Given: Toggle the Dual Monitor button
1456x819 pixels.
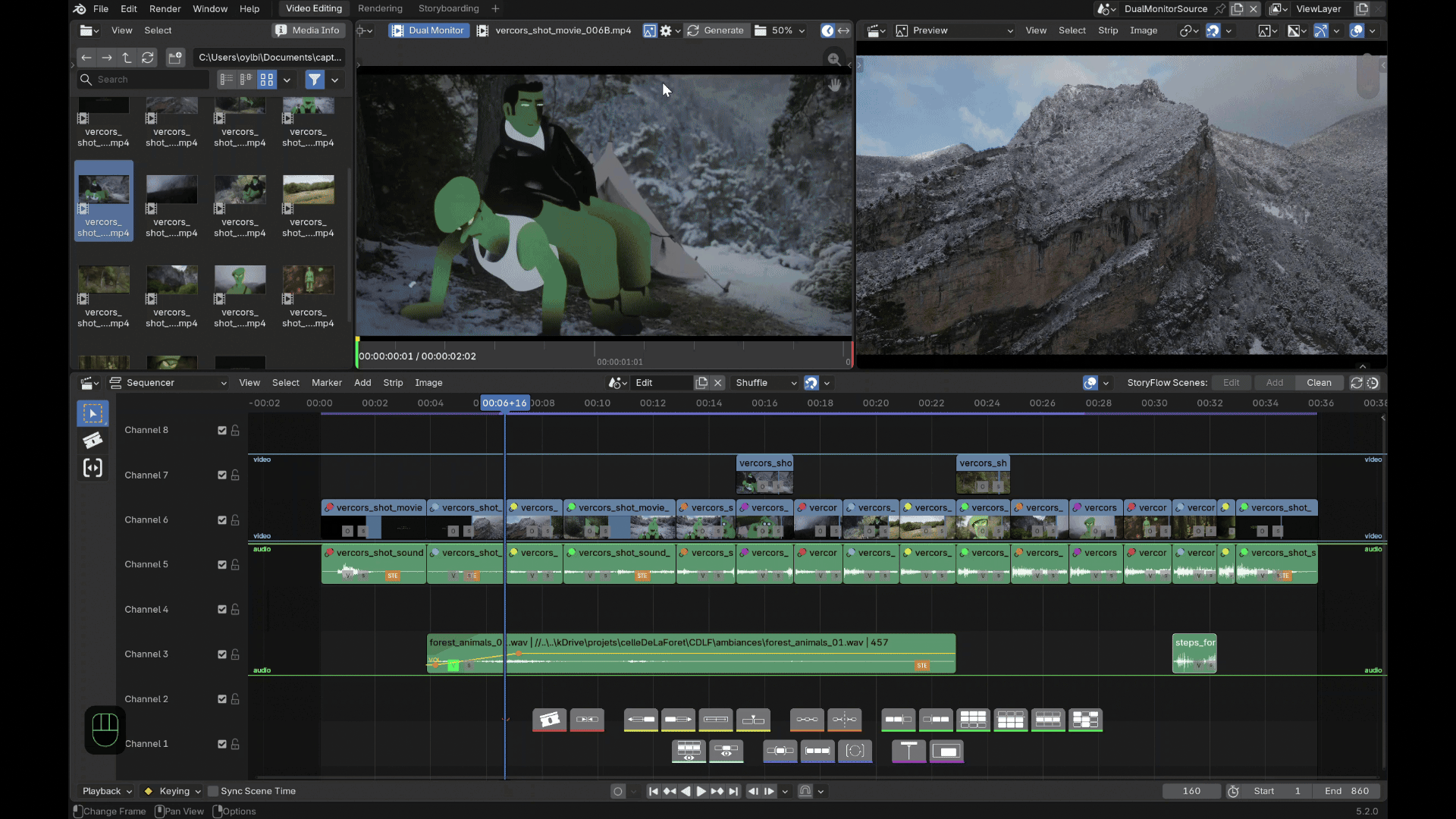Looking at the screenshot, I should [428, 31].
